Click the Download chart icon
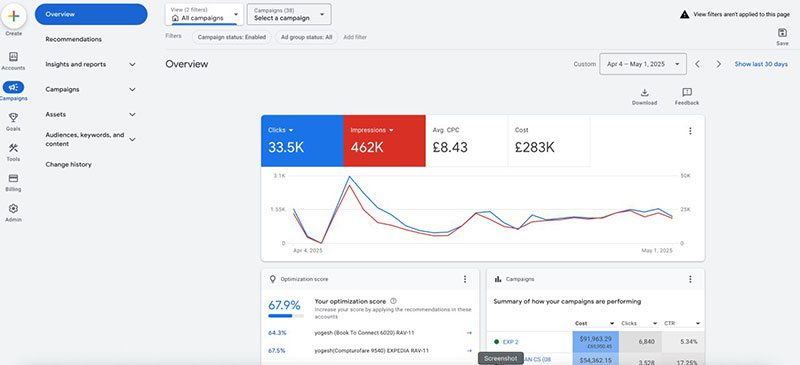 click(644, 92)
